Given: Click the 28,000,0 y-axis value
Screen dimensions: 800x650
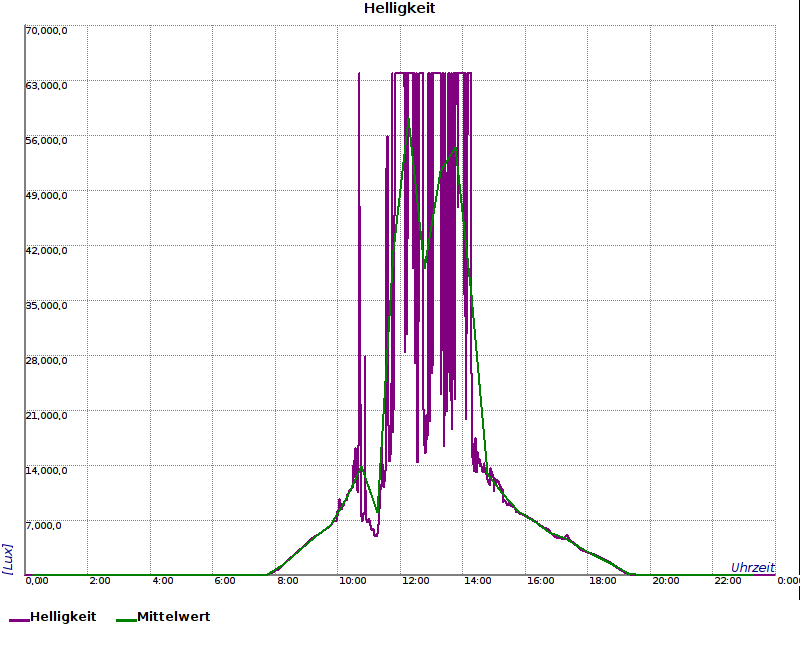Looking at the screenshot, I should [x=46, y=361].
